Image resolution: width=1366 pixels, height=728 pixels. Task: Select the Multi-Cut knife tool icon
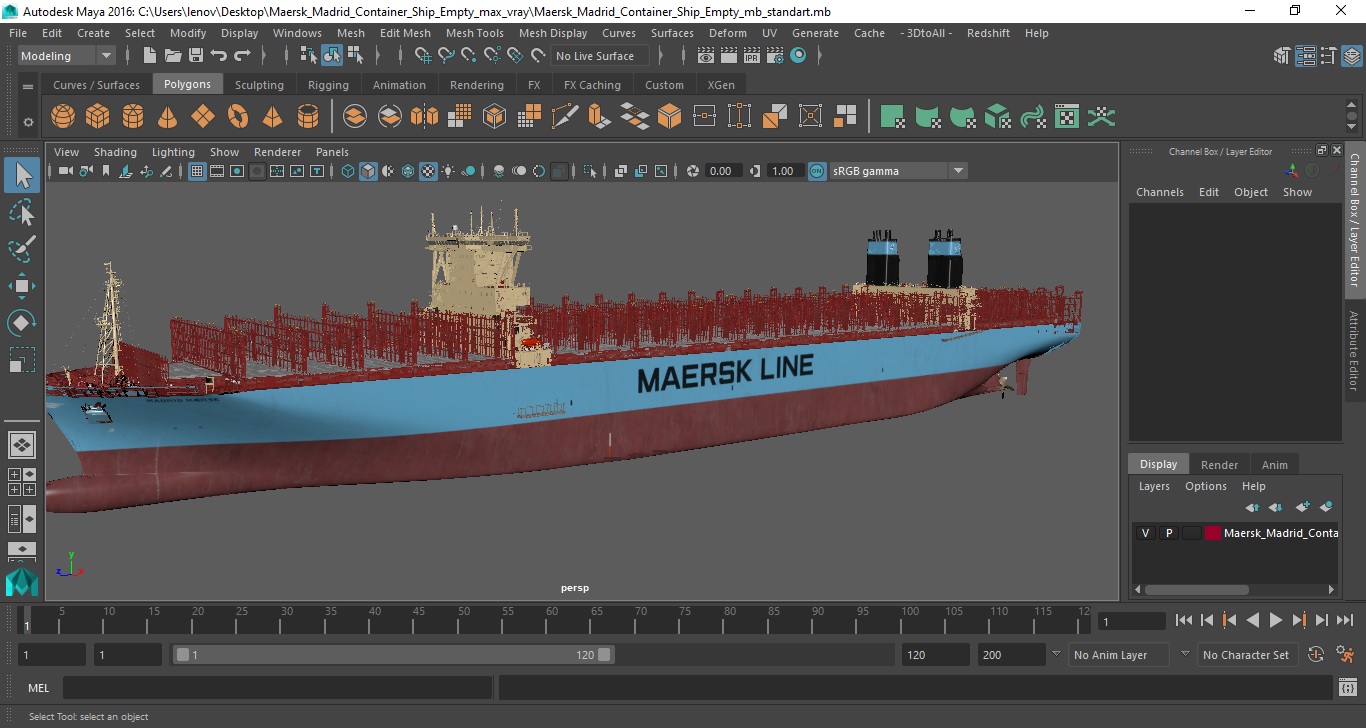coord(565,117)
